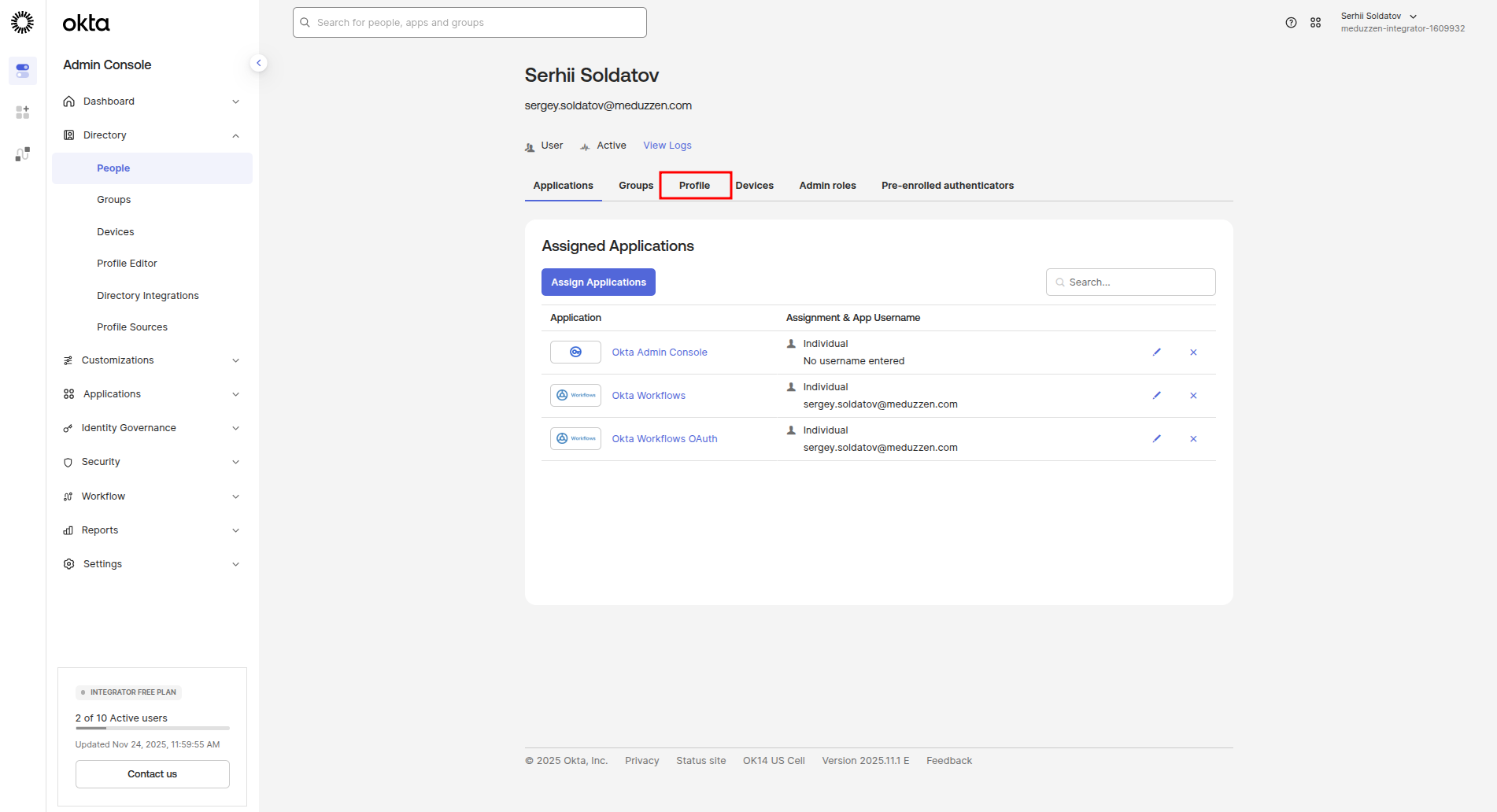Remove Okta Admin Console assignment X icon
The height and width of the screenshot is (812, 1497).
(1193, 352)
